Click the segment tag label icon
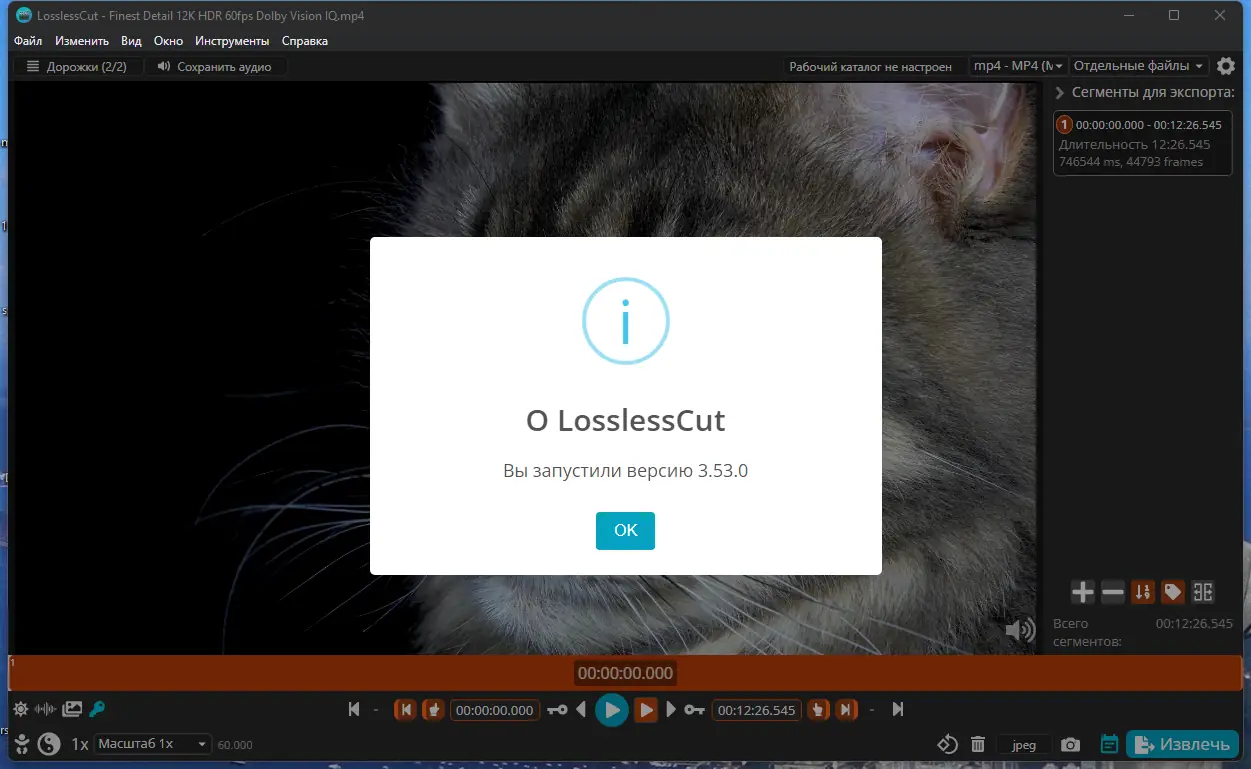Viewport: 1251px width, 769px height. 1173,592
